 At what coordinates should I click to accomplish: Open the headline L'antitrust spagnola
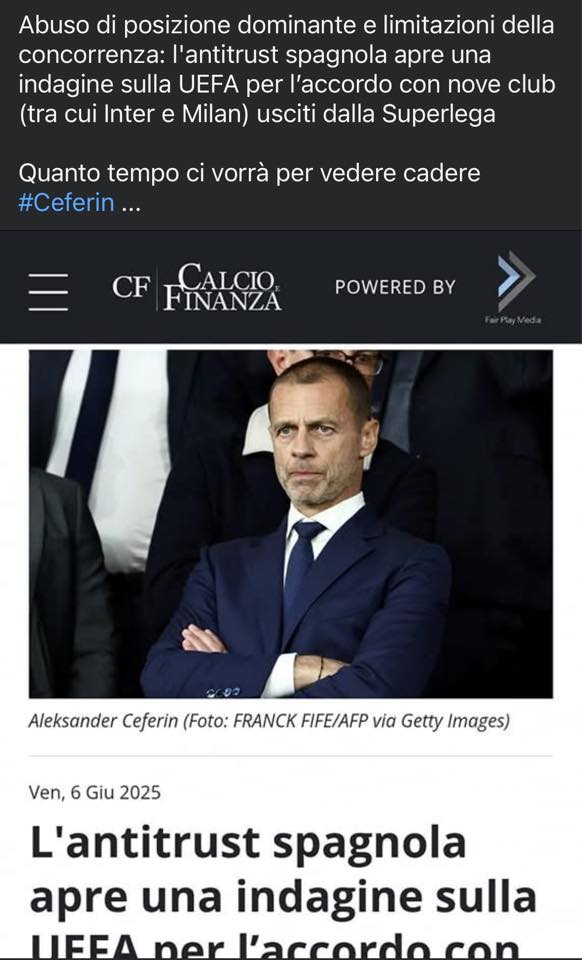pos(248,844)
